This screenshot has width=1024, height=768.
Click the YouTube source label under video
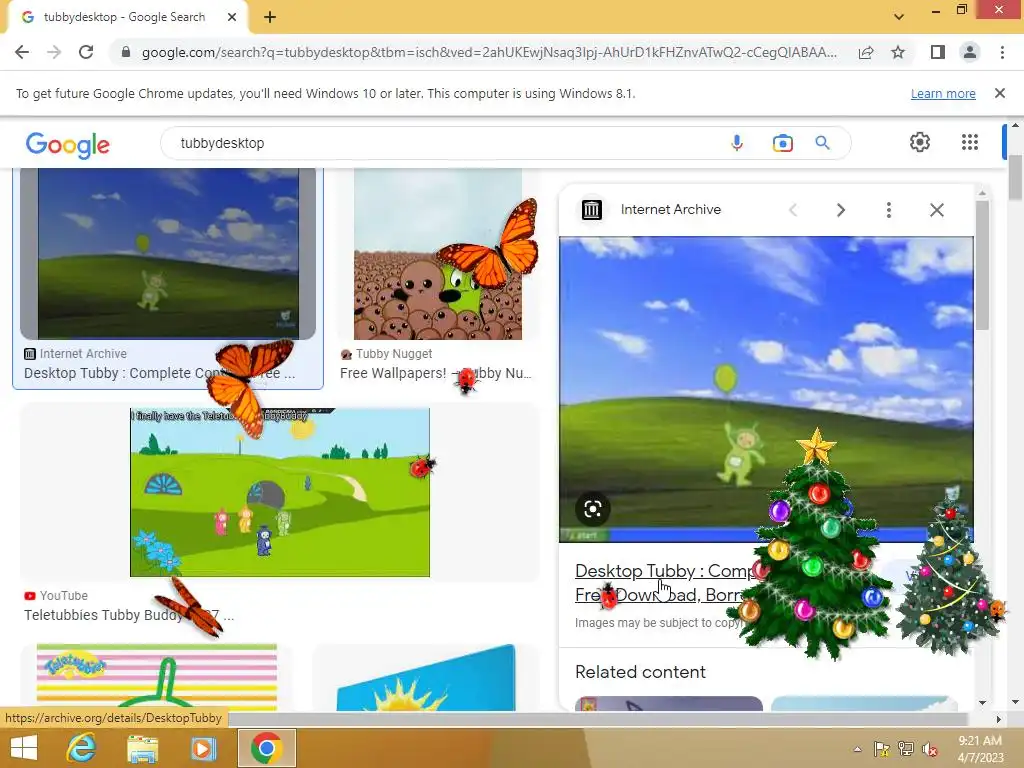(63, 596)
